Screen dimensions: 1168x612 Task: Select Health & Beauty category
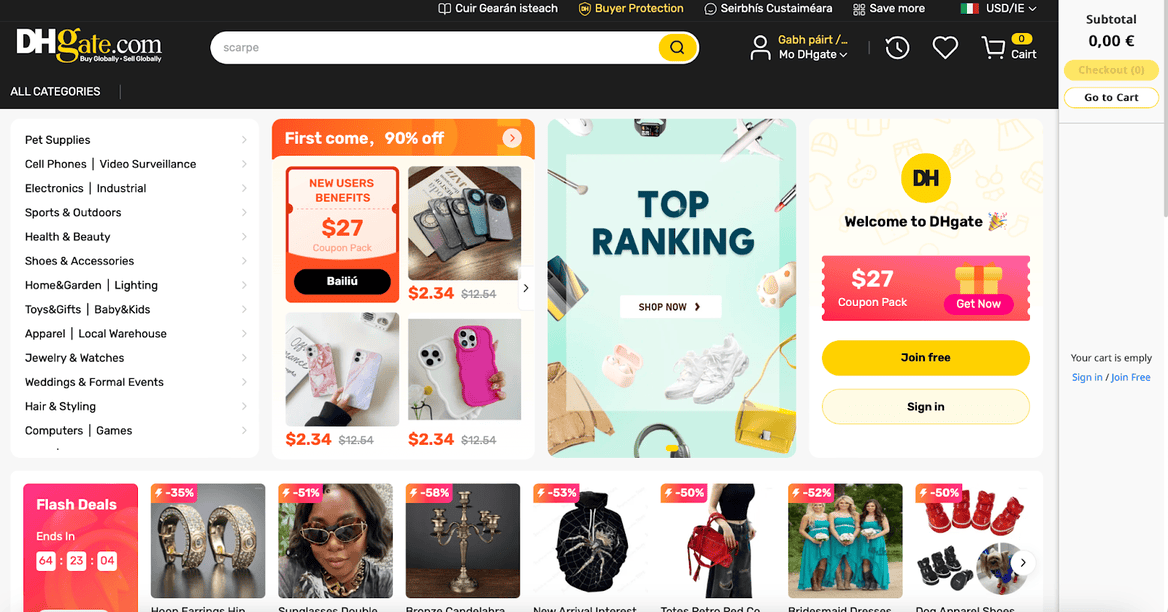tap(68, 237)
